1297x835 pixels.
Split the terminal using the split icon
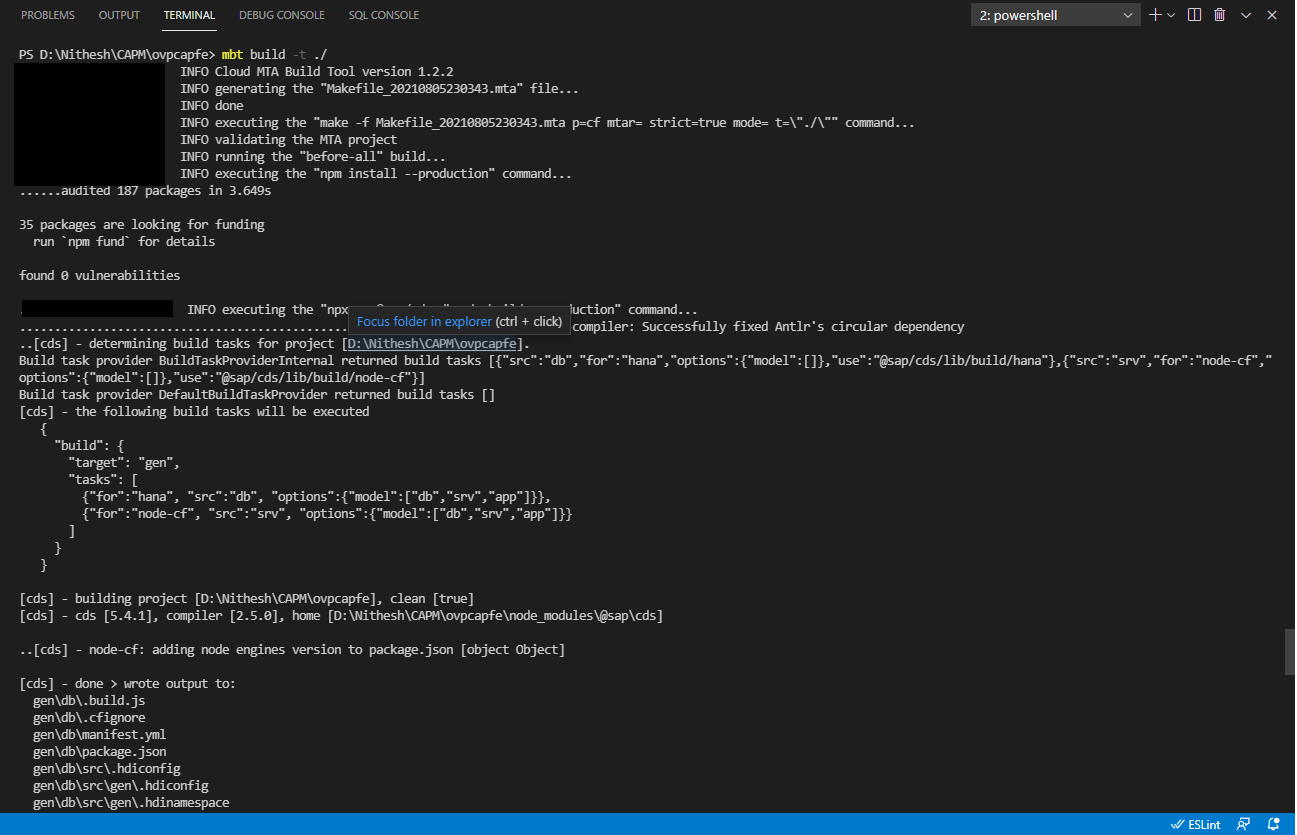[1192, 14]
